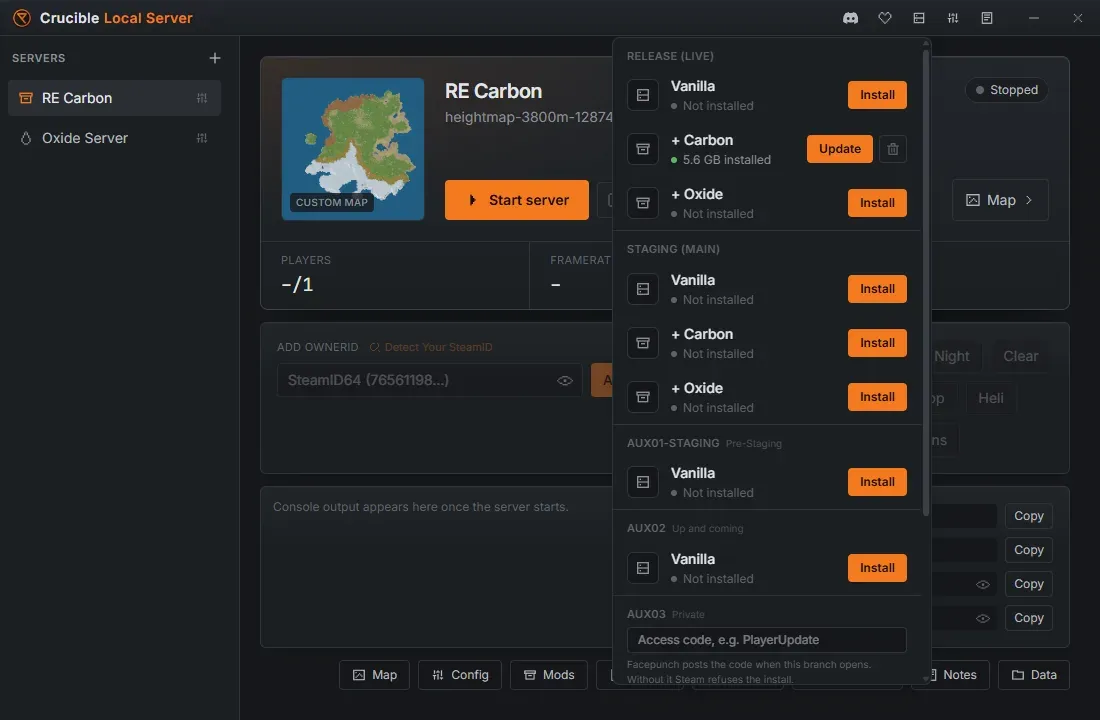Screen dimensions: 1100x720
Task: Click the Night time button
Action: point(952,356)
